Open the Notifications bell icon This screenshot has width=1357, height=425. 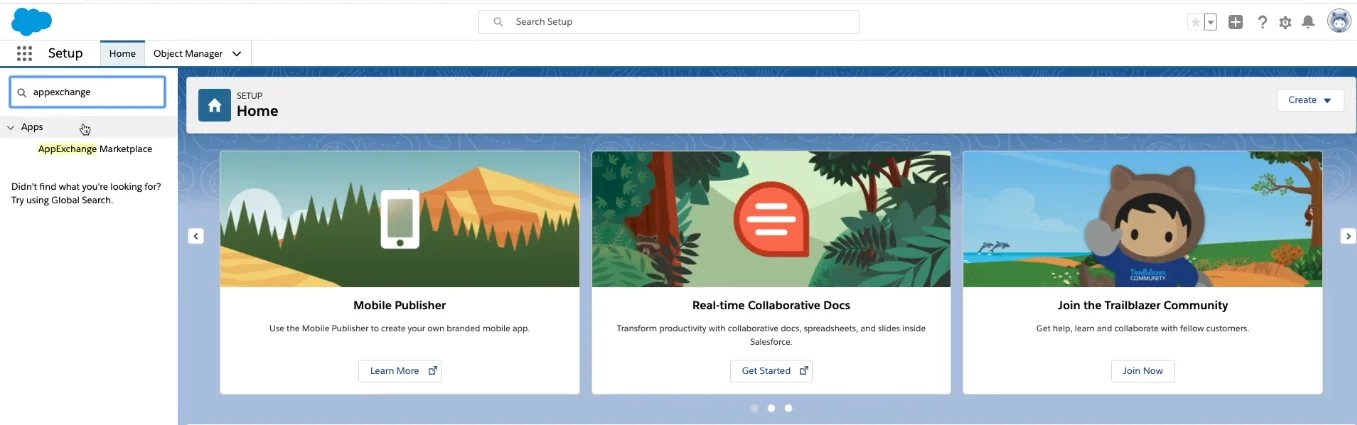1308,22
